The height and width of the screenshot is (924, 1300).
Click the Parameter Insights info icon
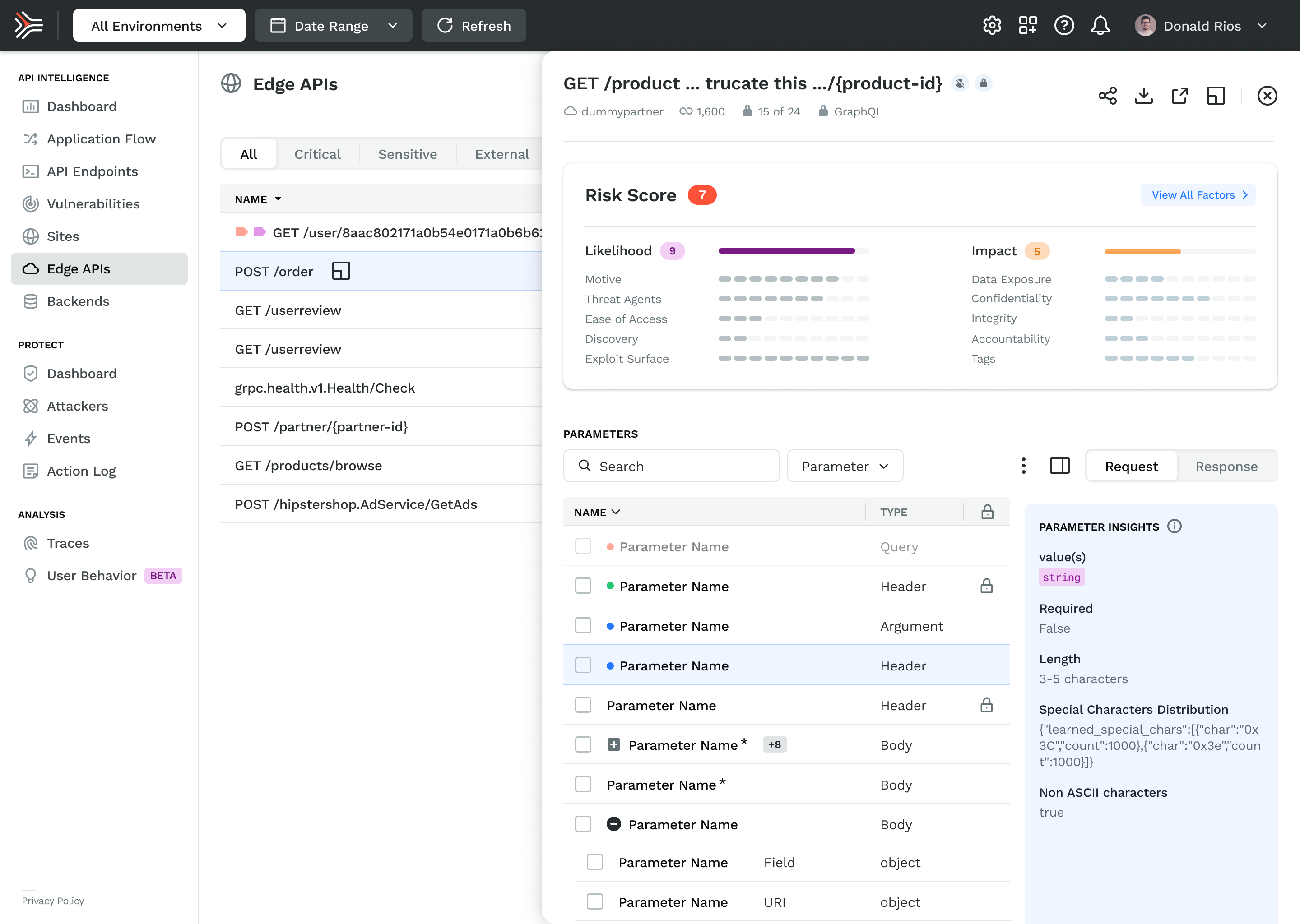point(1174,527)
